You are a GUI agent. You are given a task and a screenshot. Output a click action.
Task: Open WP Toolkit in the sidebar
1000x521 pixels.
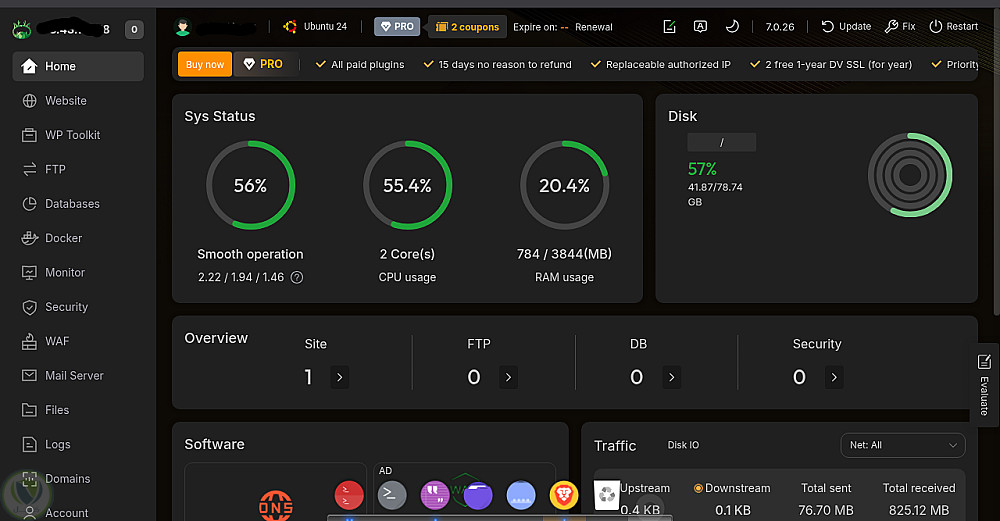(x=78, y=135)
